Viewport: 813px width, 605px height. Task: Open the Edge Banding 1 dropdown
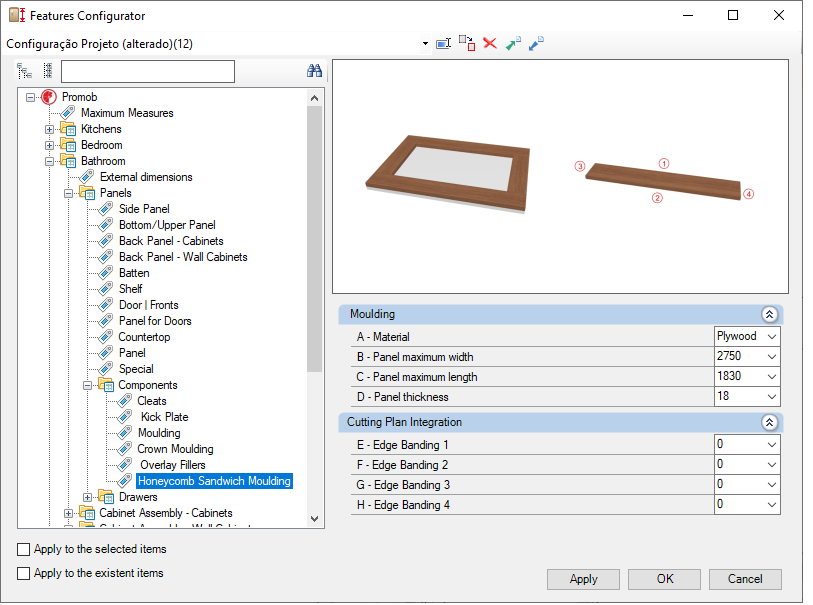(x=772, y=445)
